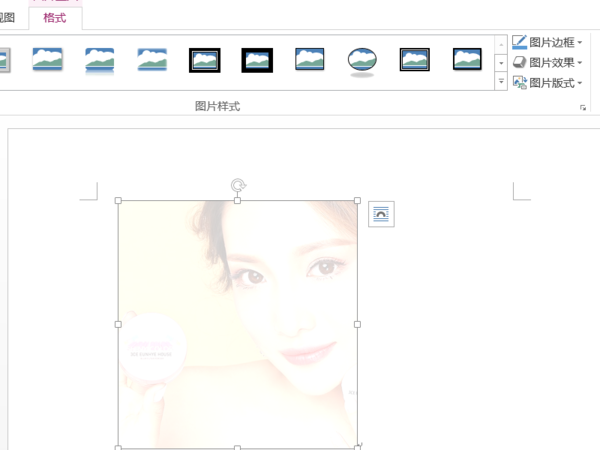
Task: Click the top-left resize handle of the picture
Action: tap(118, 201)
